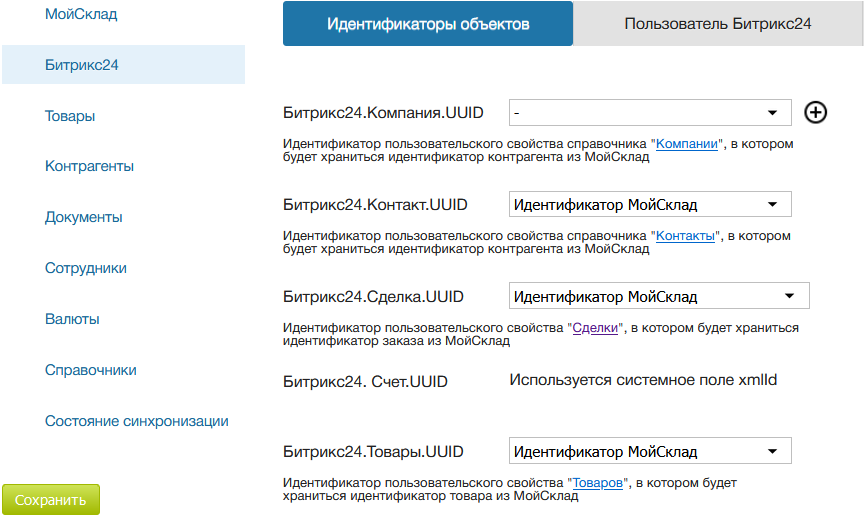The image size is (864, 522).
Task: Navigate to Документы in the sidebar
Action: [x=84, y=217]
